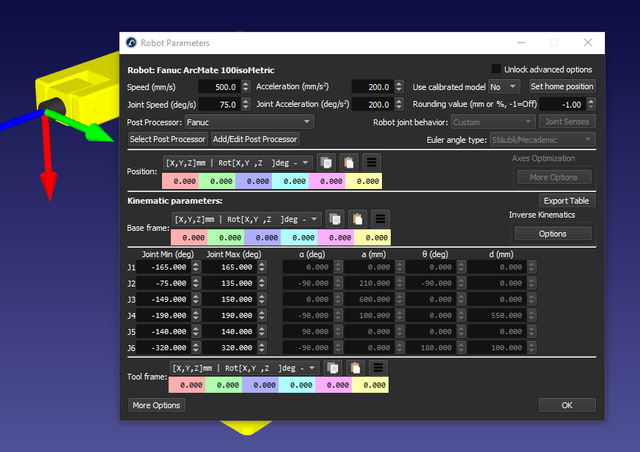The height and width of the screenshot is (452, 640).
Task: Adjust J6 Joint Min stepper
Action: click(196, 347)
